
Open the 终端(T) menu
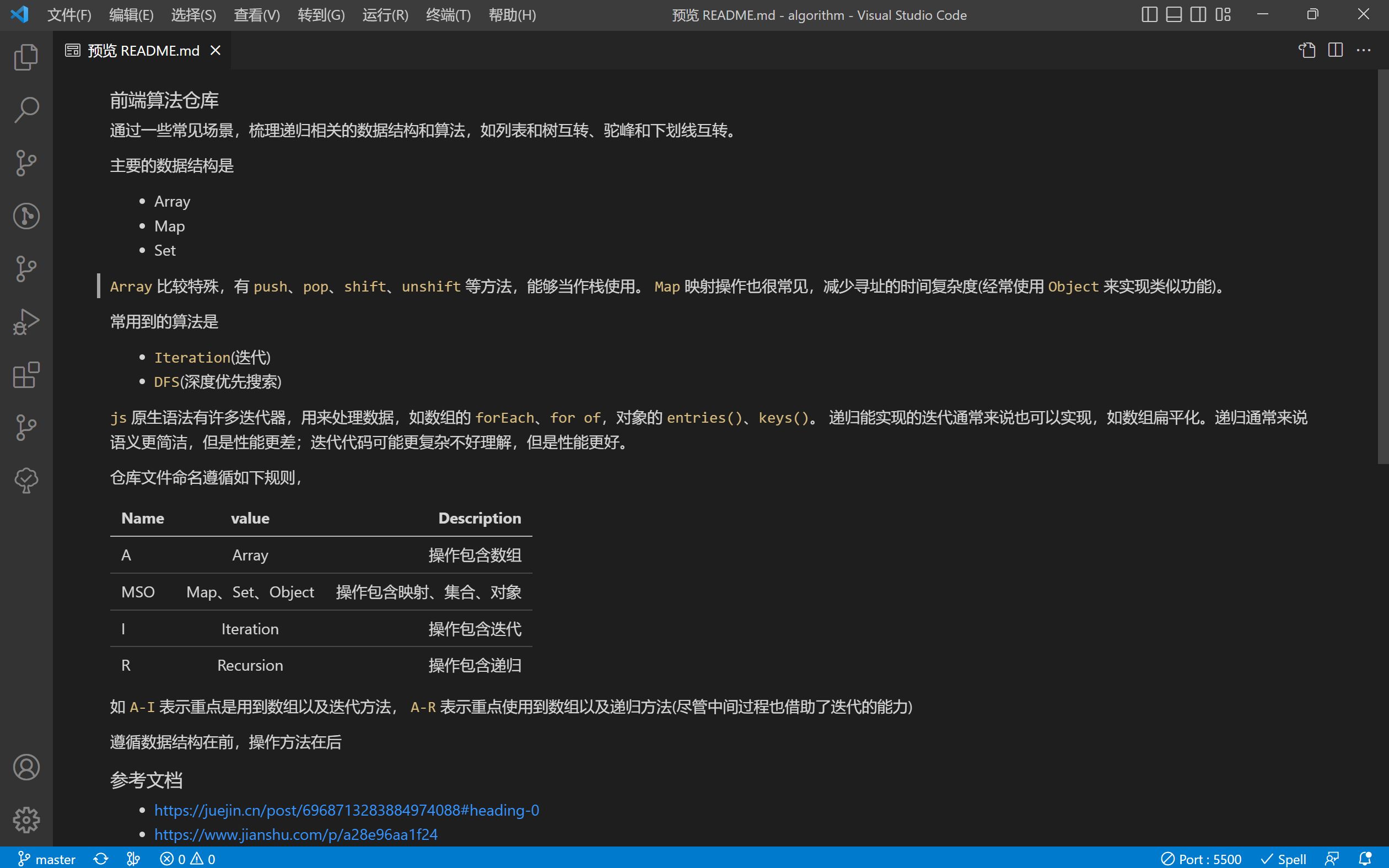point(448,15)
